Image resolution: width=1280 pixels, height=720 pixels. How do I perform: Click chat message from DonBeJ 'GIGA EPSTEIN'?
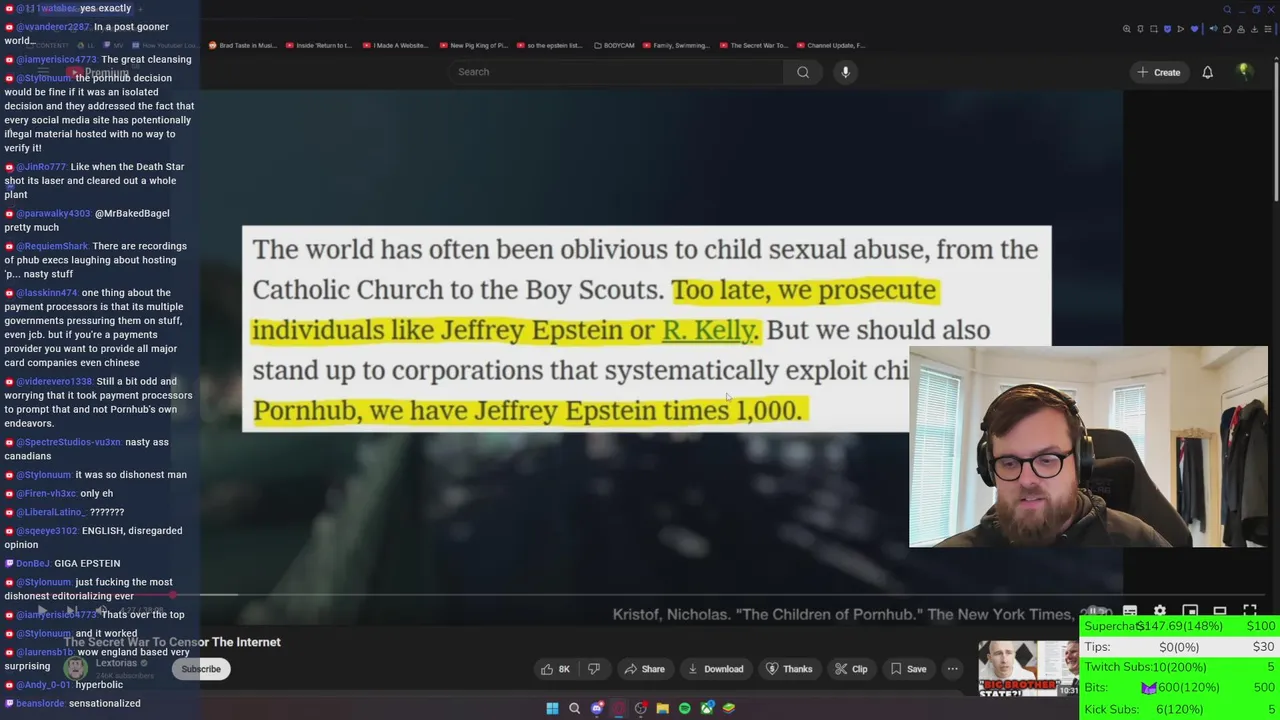coord(63,563)
